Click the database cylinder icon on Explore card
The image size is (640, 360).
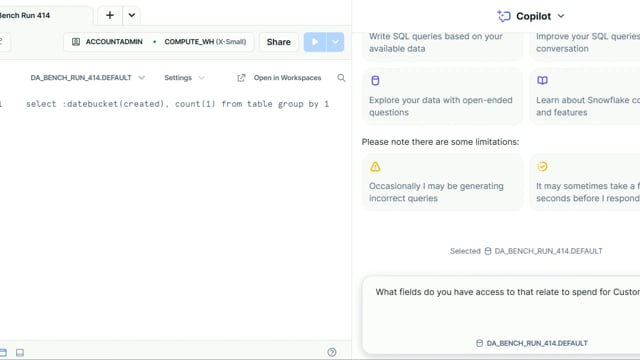[x=375, y=80]
